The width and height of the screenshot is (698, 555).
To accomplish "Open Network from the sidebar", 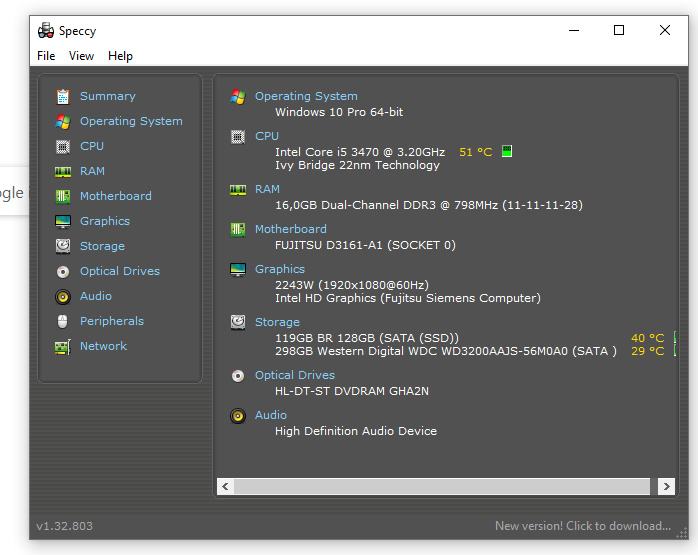I will (103, 346).
